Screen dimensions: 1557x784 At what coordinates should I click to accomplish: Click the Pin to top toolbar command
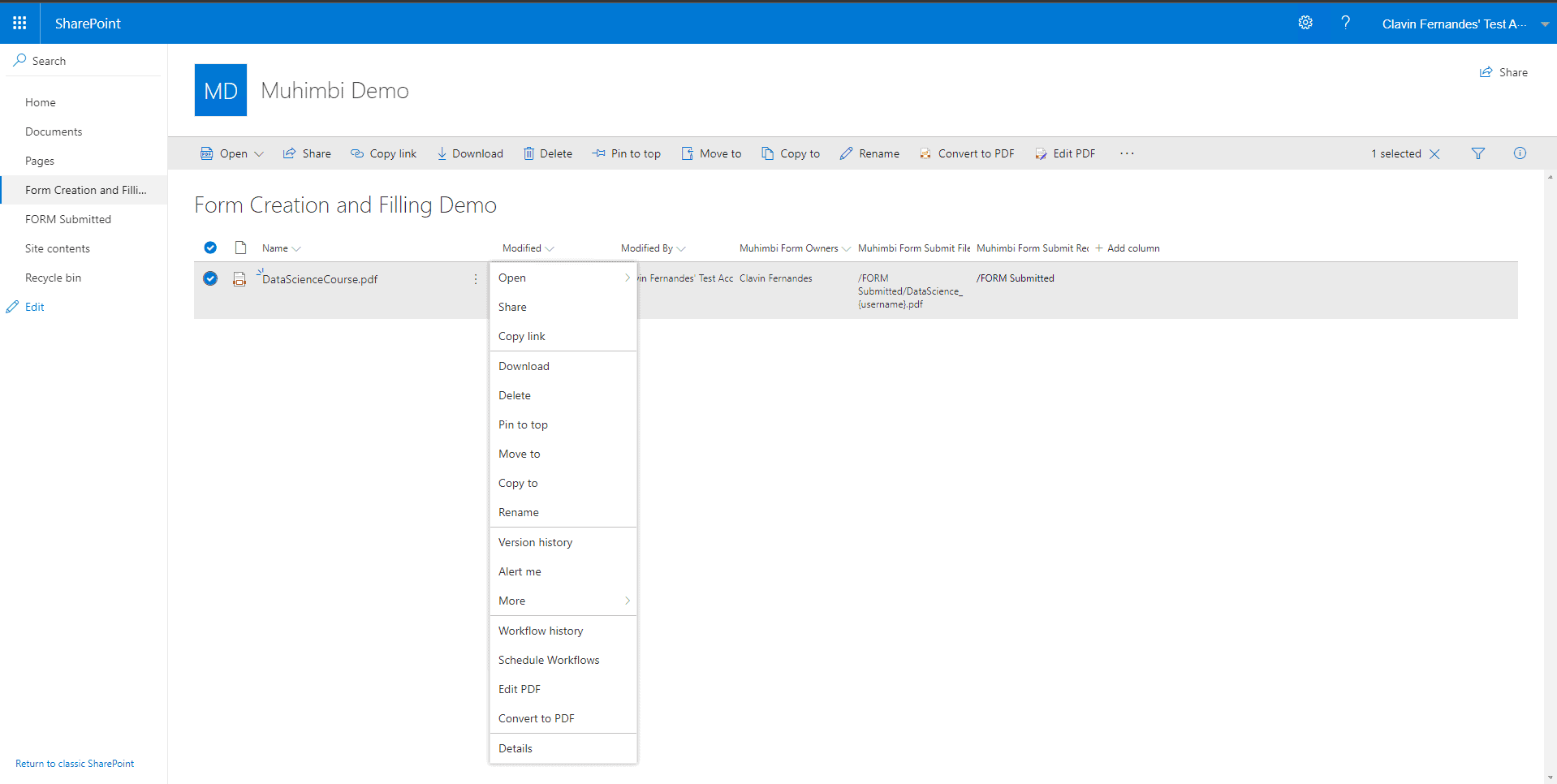pyautogui.click(x=626, y=153)
